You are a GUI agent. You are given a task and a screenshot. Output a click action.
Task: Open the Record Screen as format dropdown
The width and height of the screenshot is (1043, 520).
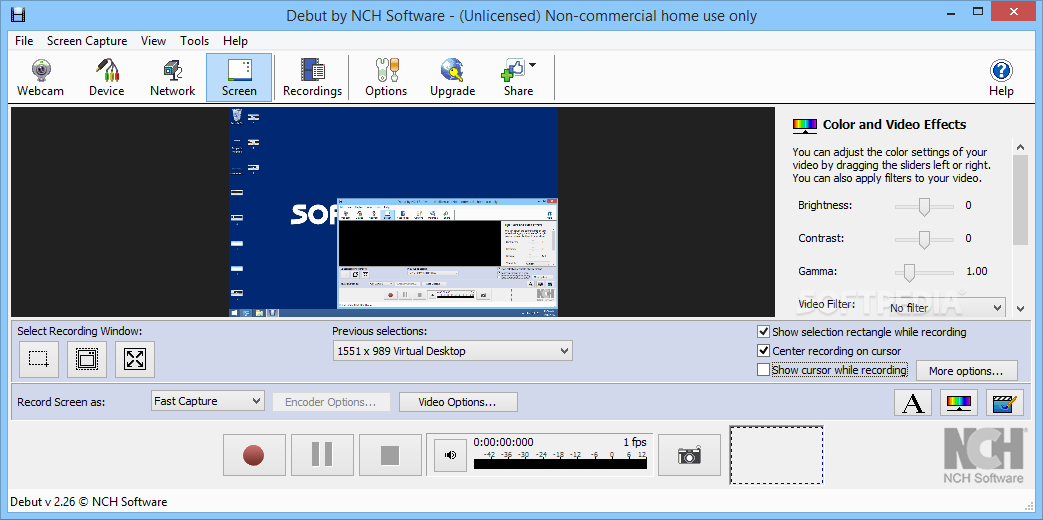click(x=208, y=401)
